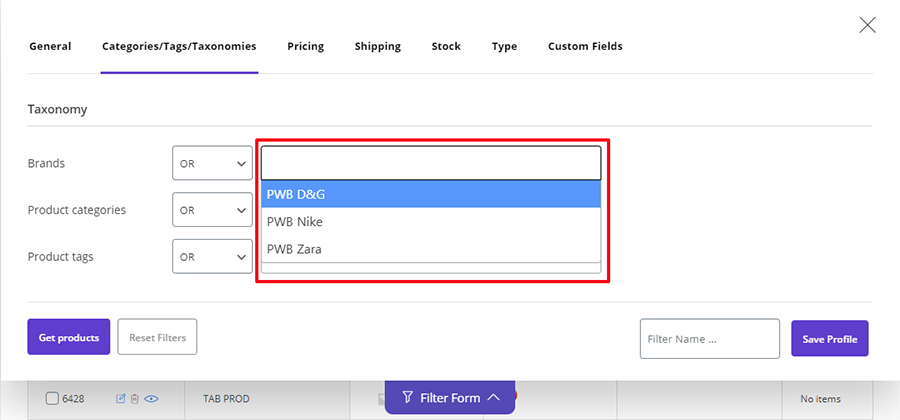Open the Custom Fields tab
900x420 pixels.
pyautogui.click(x=585, y=46)
